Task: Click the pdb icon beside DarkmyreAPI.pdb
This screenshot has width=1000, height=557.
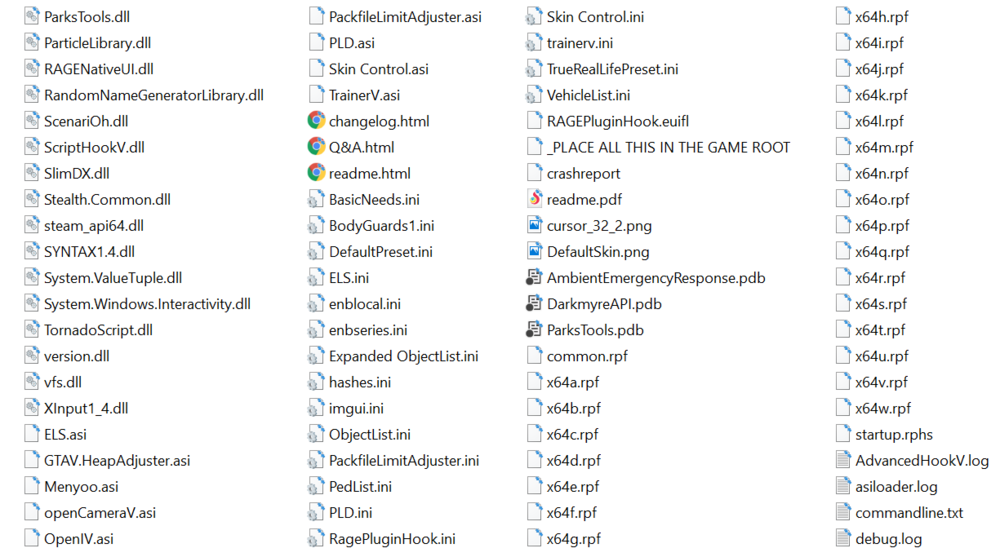Action: coord(534,304)
